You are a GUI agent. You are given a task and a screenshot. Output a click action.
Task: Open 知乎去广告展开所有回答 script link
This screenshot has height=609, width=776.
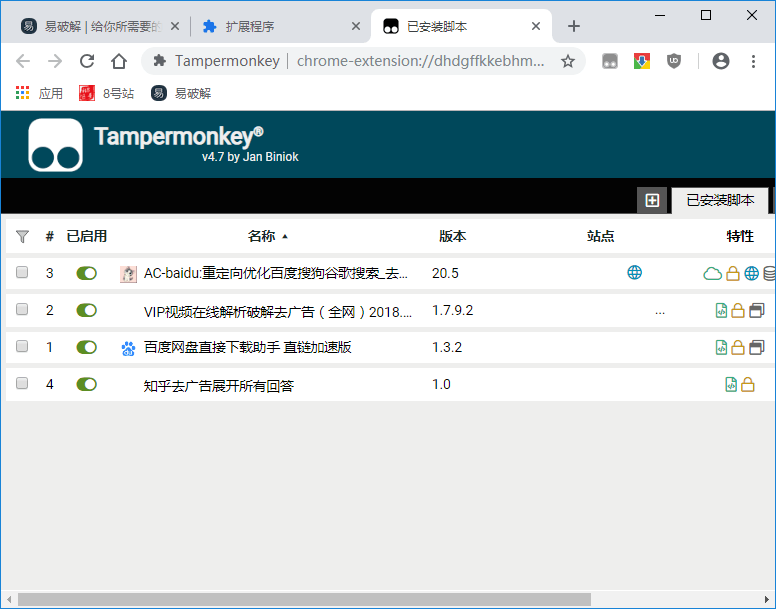click(219, 385)
